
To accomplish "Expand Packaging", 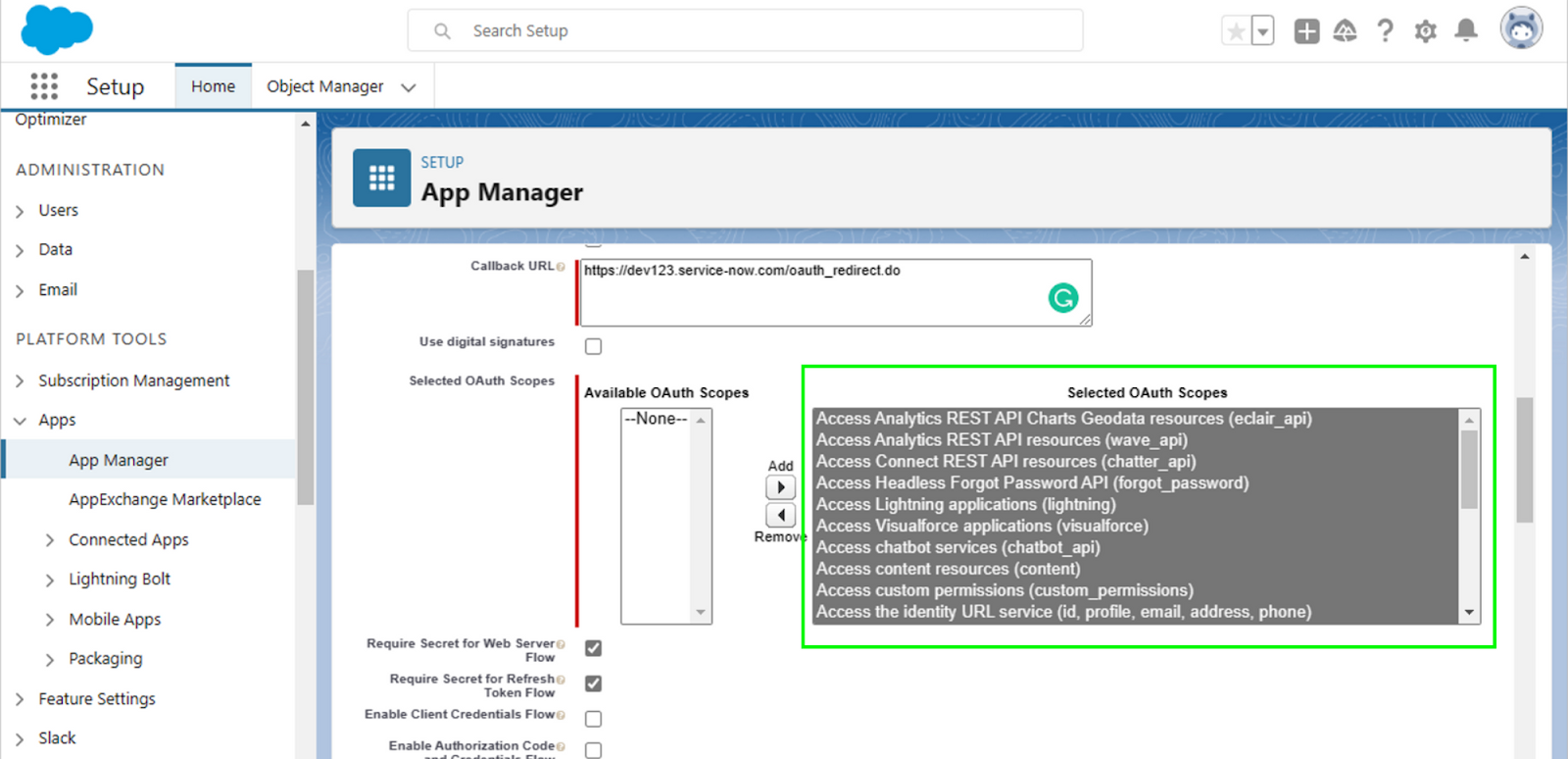I will [x=50, y=660].
